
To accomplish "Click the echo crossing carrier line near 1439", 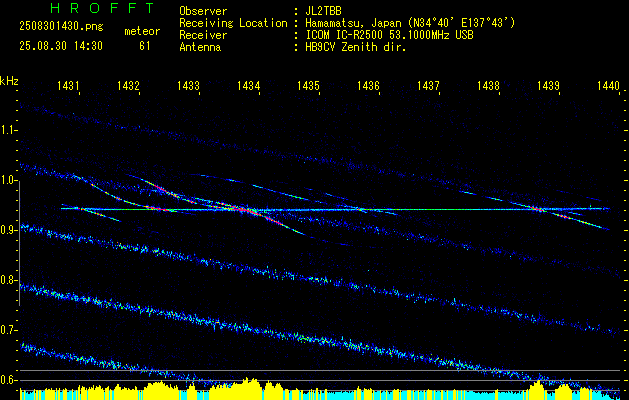I will click(540, 209).
